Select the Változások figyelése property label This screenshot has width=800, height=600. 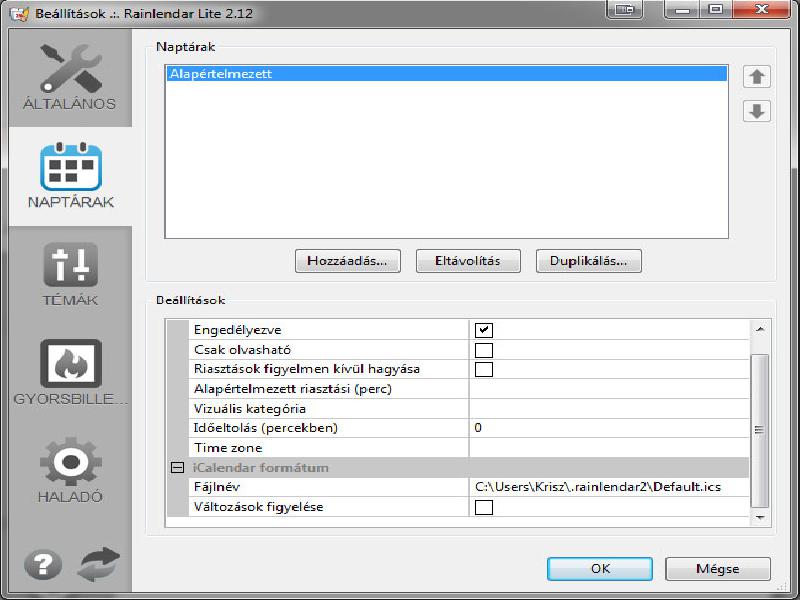258,507
